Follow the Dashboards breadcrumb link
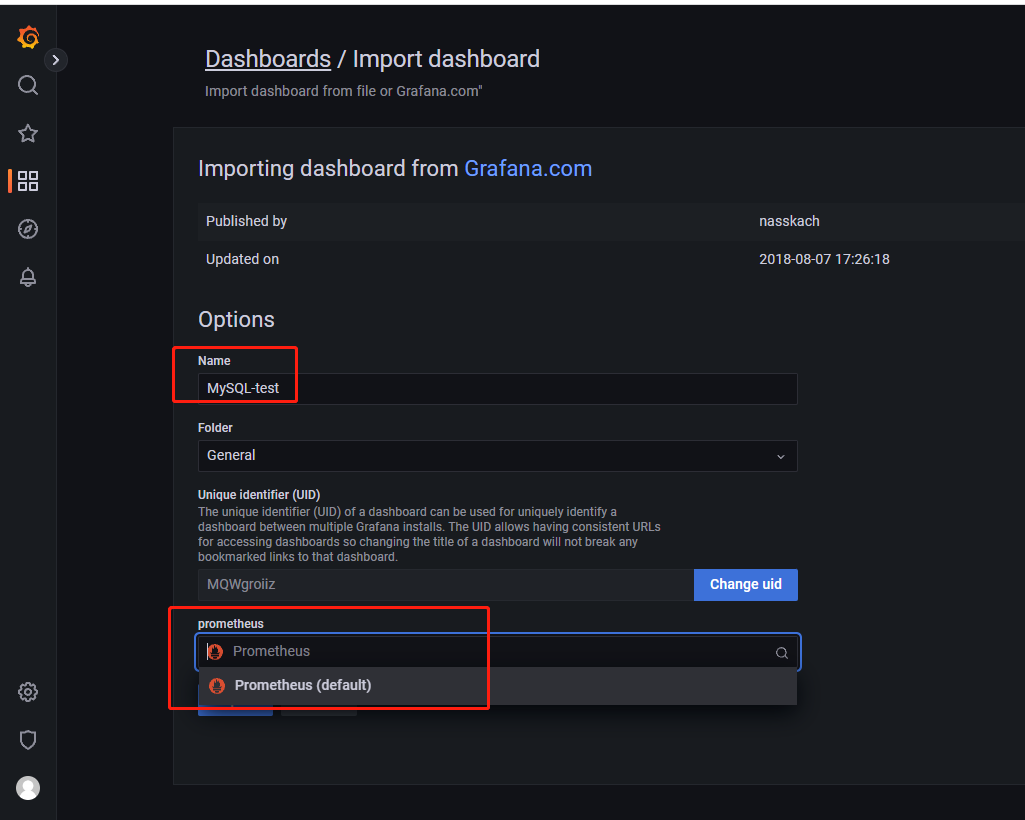Viewport: 1025px width, 820px height. pos(268,59)
